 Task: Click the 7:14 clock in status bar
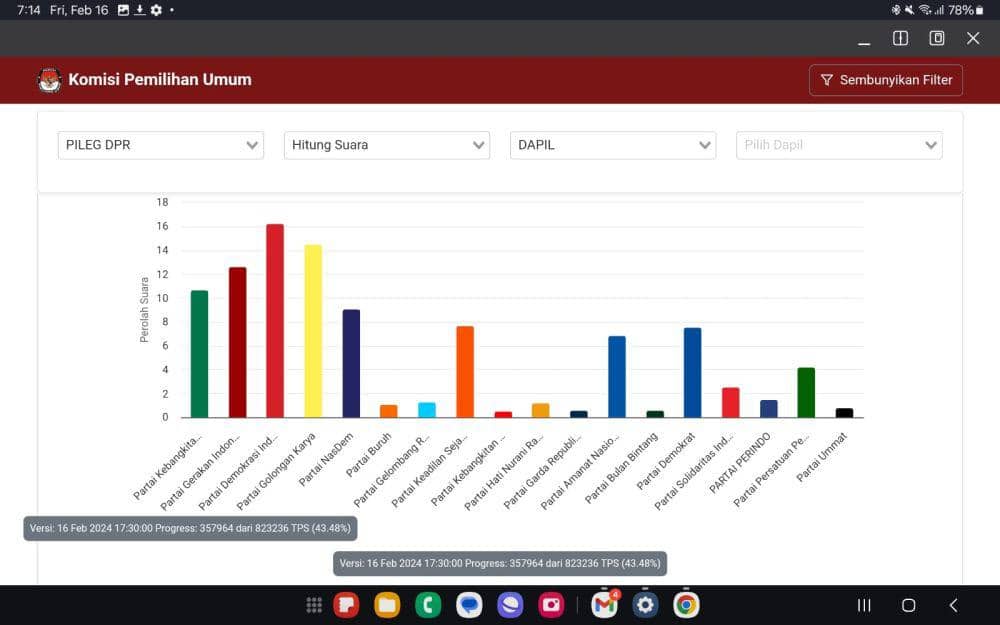coord(29,10)
